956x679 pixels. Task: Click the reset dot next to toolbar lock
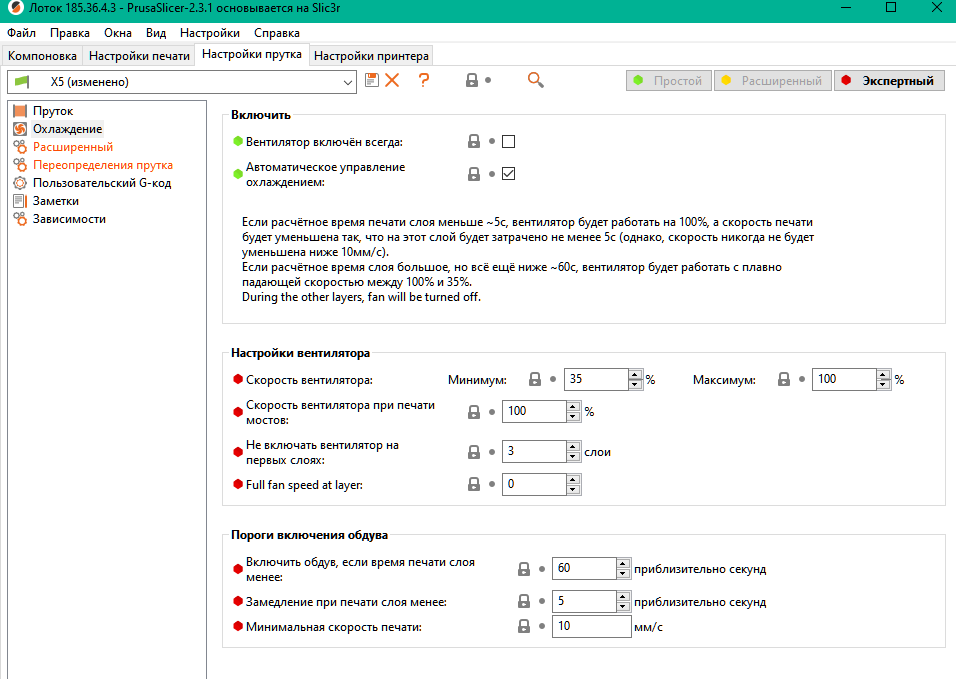pyautogui.click(x=488, y=80)
